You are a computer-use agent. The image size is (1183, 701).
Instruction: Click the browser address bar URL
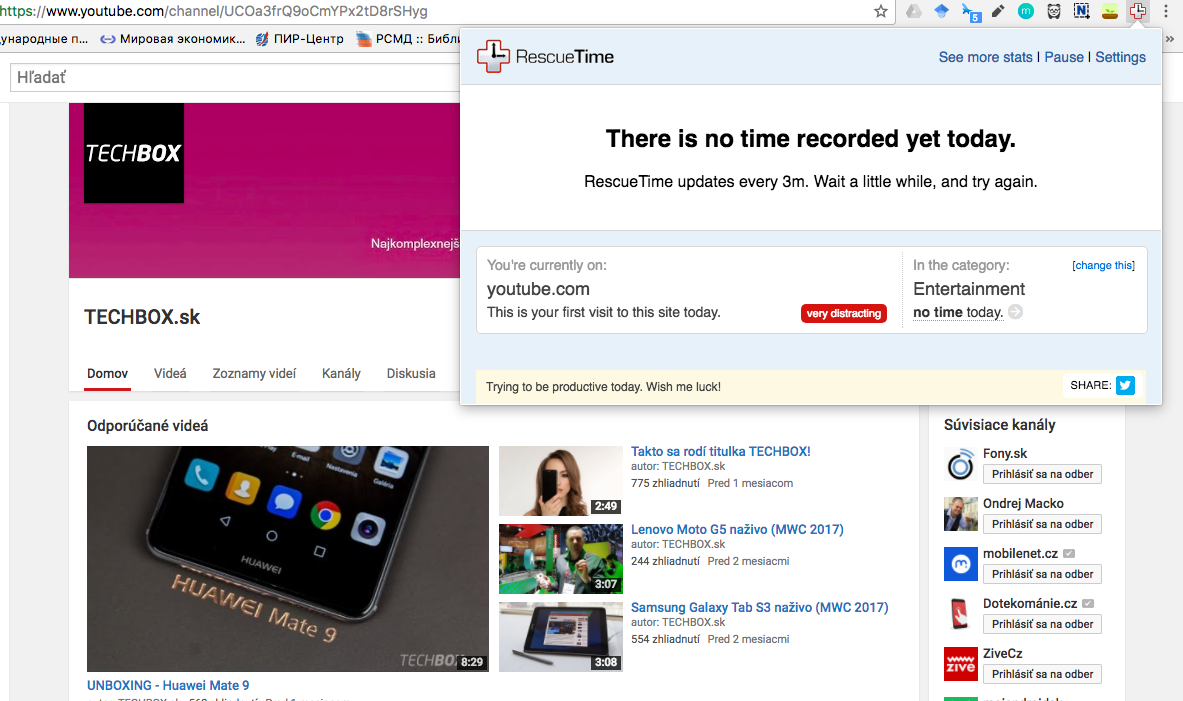tap(214, 11)
